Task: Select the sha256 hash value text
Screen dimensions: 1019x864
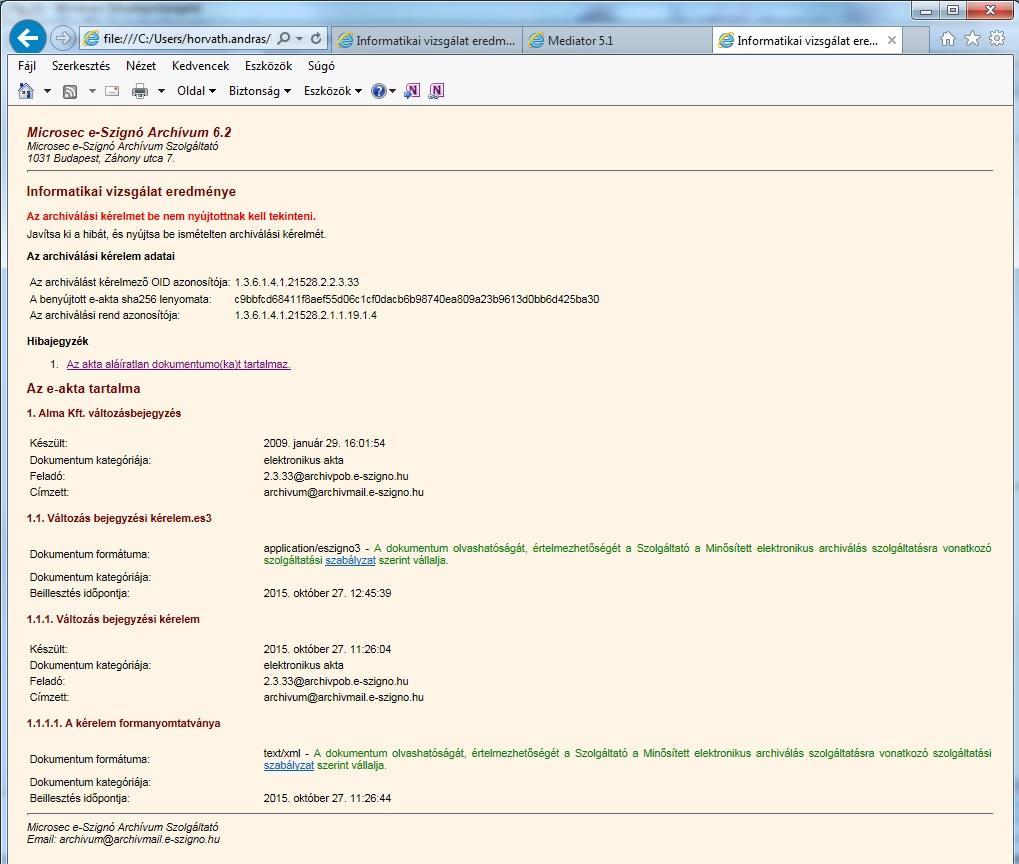Action: [x=417, y=299]
